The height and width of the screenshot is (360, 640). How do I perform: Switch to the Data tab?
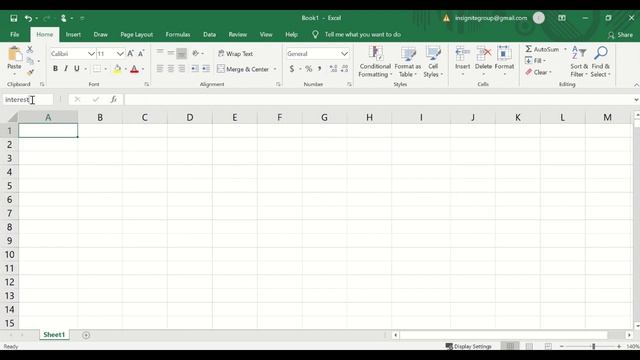coord(209,35)
